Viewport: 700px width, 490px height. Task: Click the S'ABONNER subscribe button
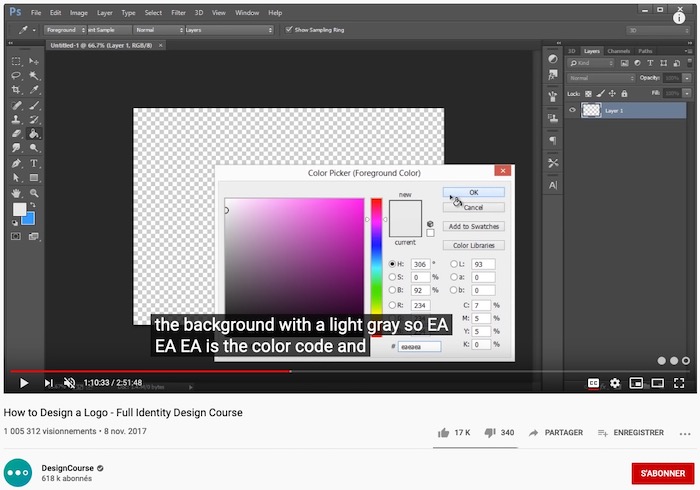click(x=663, y=473)
